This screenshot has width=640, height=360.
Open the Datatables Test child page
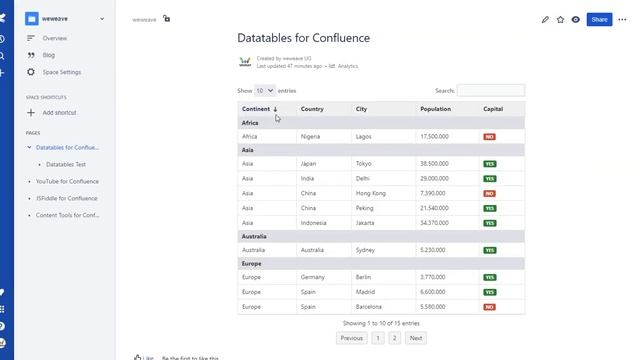coord(66,164)
